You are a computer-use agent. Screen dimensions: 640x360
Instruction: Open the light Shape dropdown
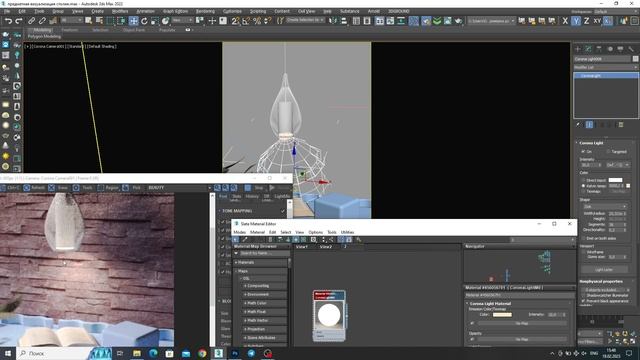(604, 207)
